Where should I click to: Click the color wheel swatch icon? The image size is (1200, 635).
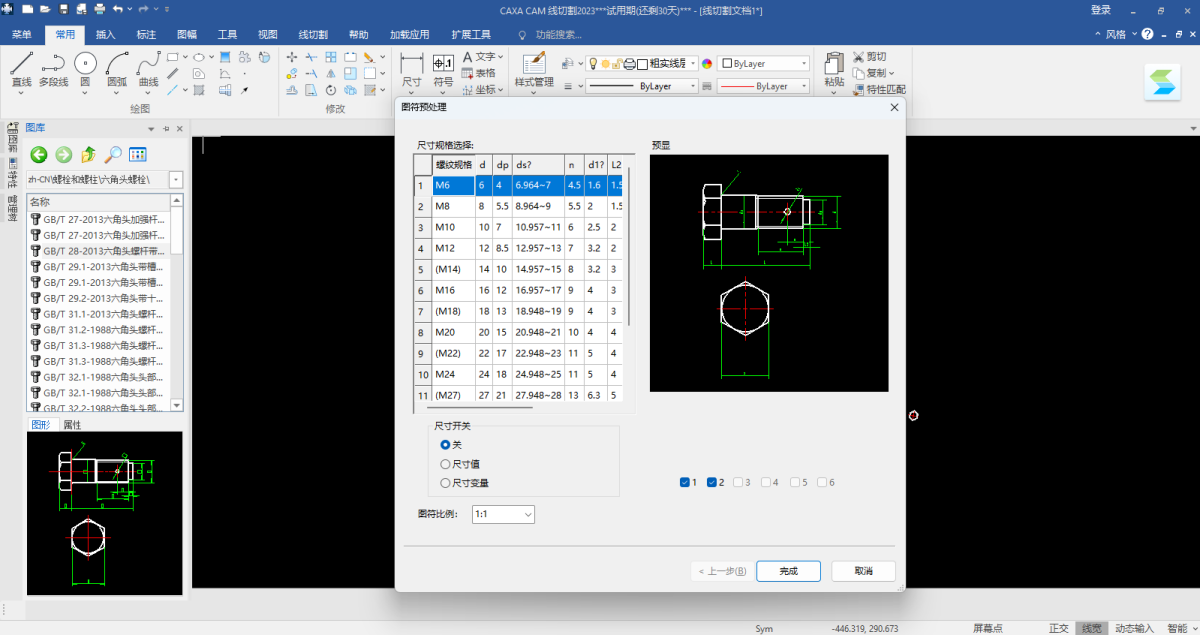707,63
